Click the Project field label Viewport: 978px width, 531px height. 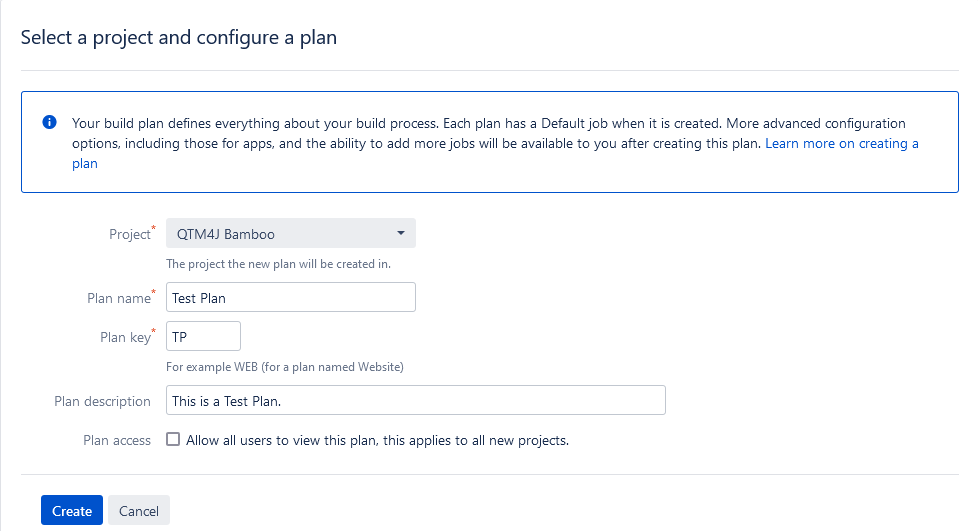[x=129, y=235]
